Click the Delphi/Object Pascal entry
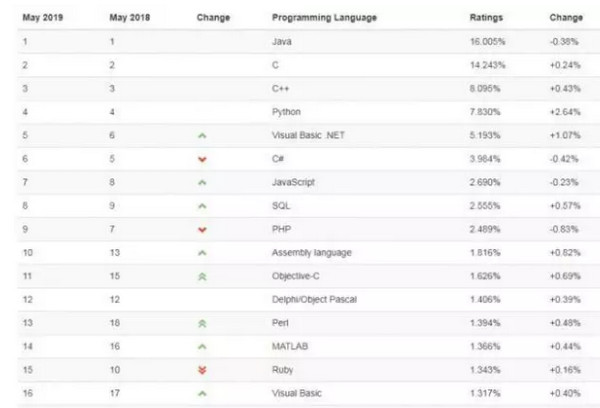Image resolution: width=600 pixels, height=408 pixels. click(314, 299)
